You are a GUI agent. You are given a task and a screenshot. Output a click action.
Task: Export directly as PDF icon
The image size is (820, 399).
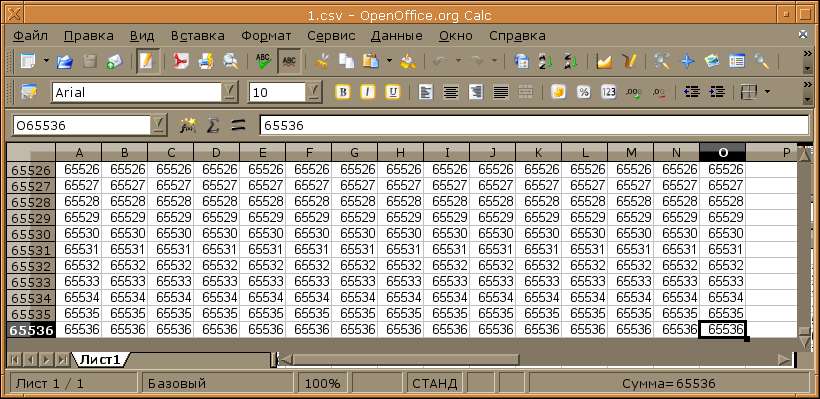pos(181,62)
